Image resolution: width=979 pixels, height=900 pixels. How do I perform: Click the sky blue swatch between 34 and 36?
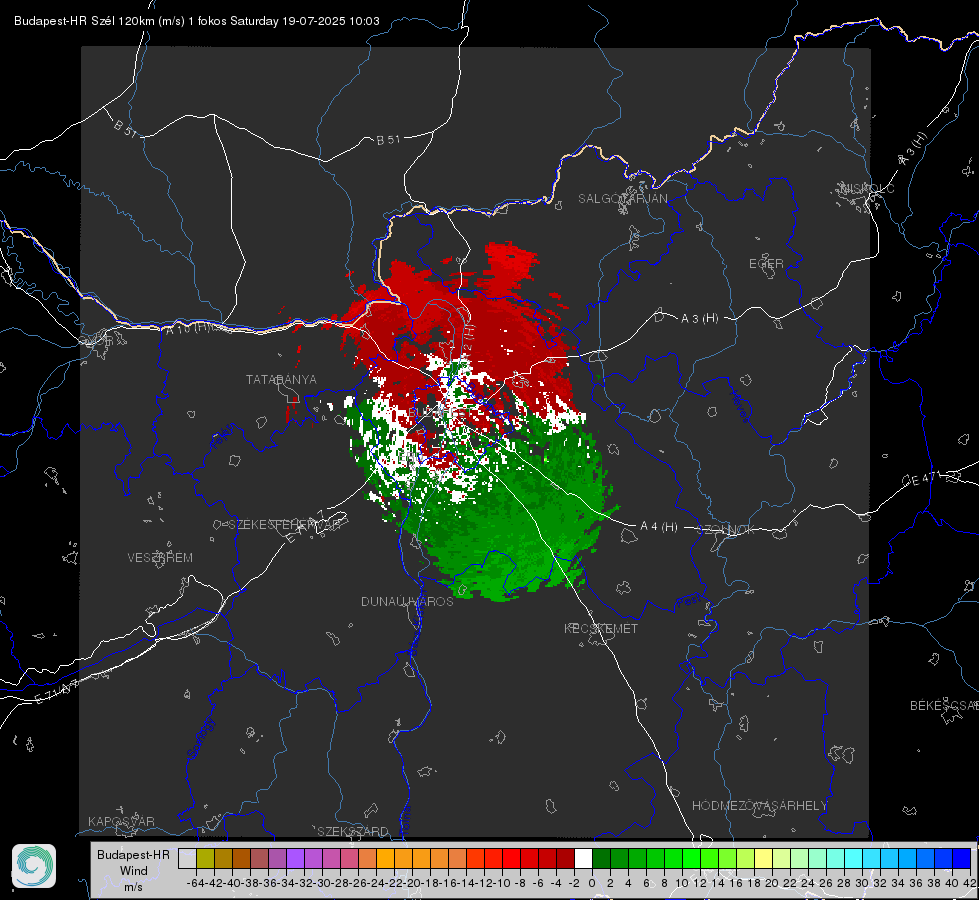[x=907, y=858]
